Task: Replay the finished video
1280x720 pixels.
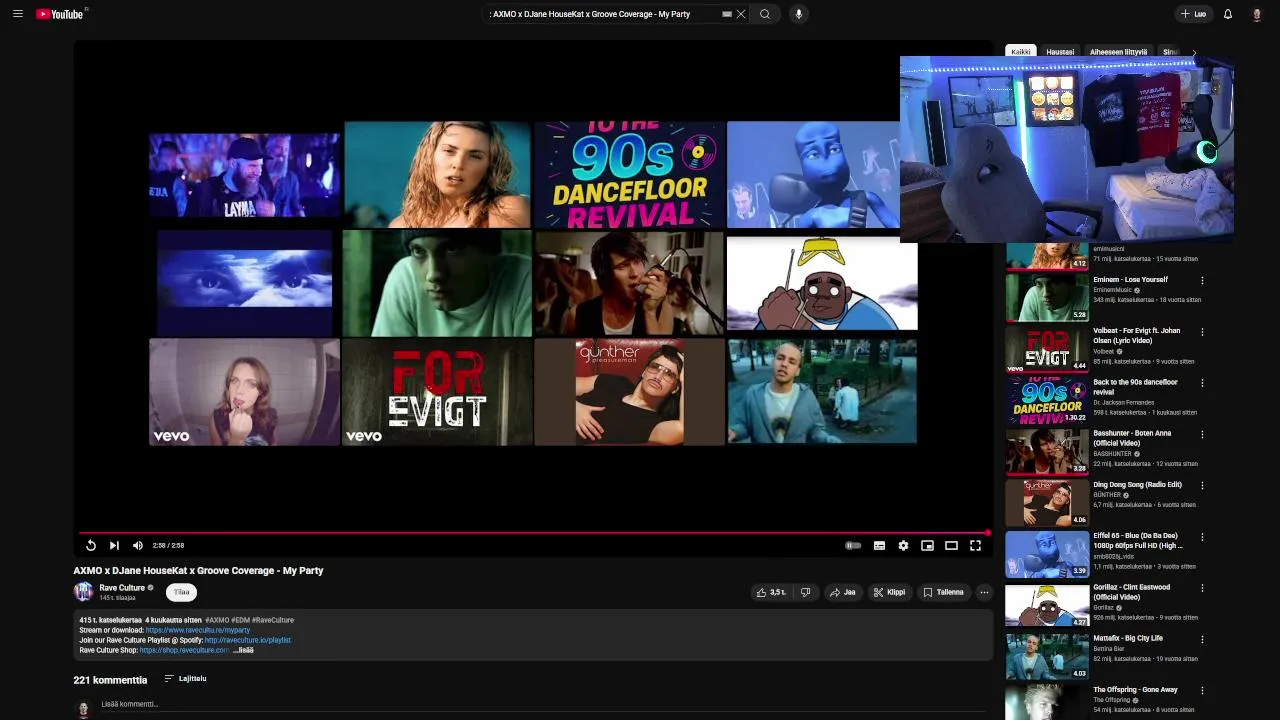Action: [x=90, y=546]
